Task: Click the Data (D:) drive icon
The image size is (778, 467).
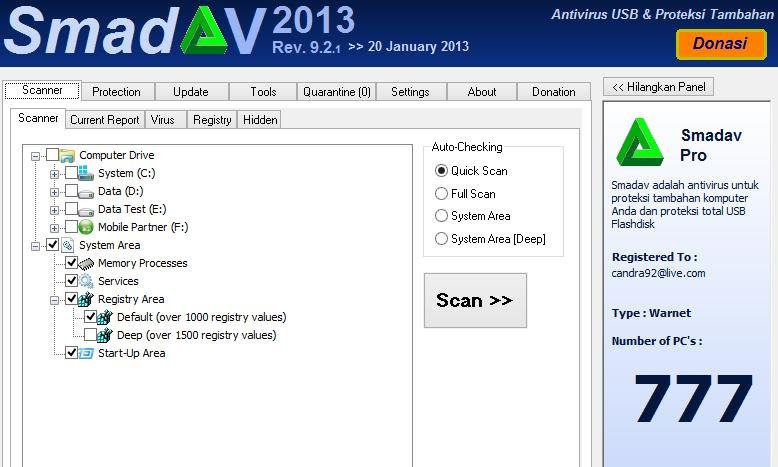Action: tap(86, 193)
